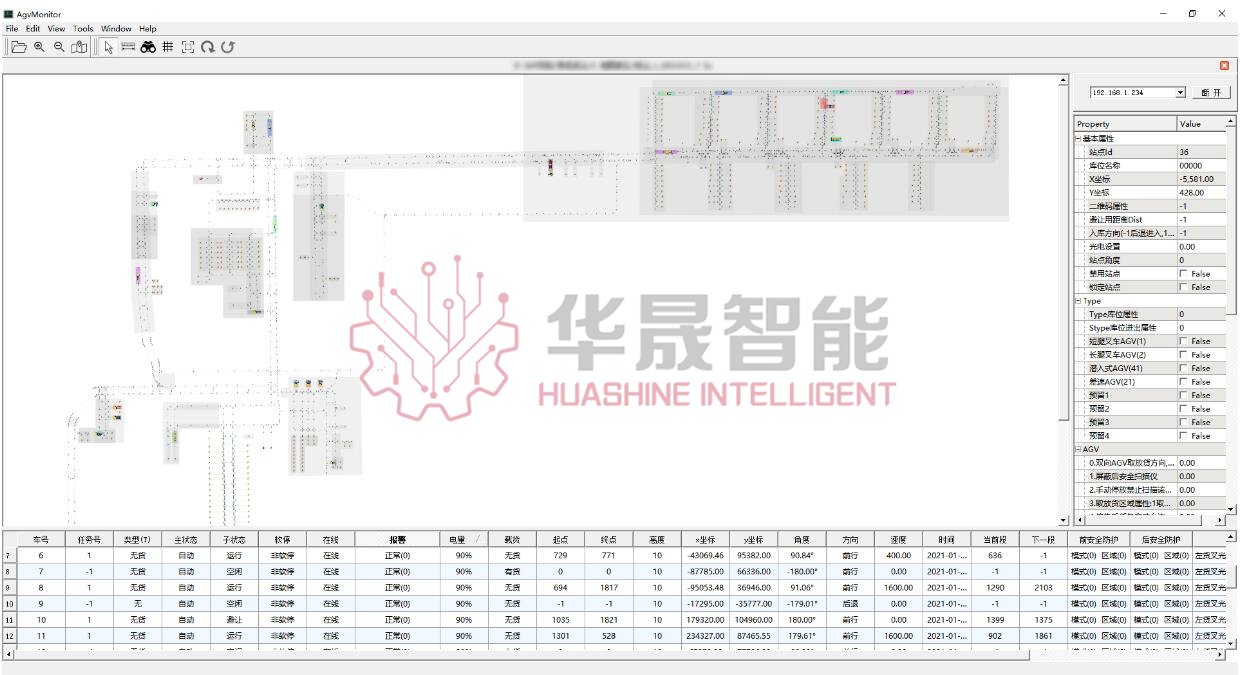
Task: Toggle the 差速AGV(21) checkbox
Action: (1184, 382)
